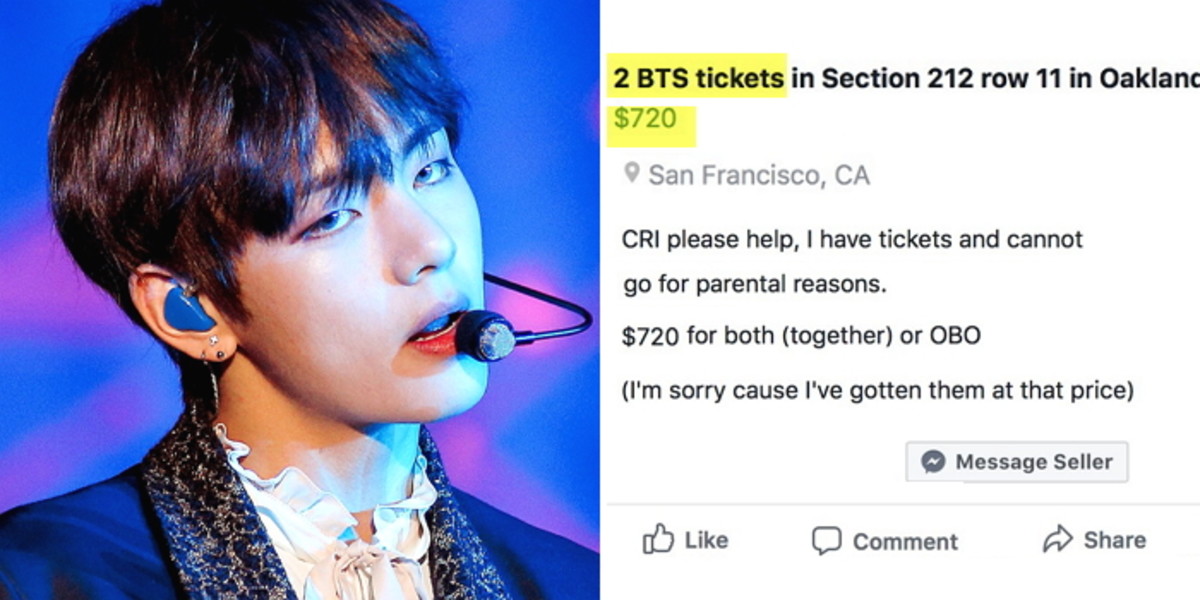The width and height of the screenshot is (1200, 600).
Task: Click the blue in-ear monitor in the photo
Action: pyautogui.click(x=188, y=307)
